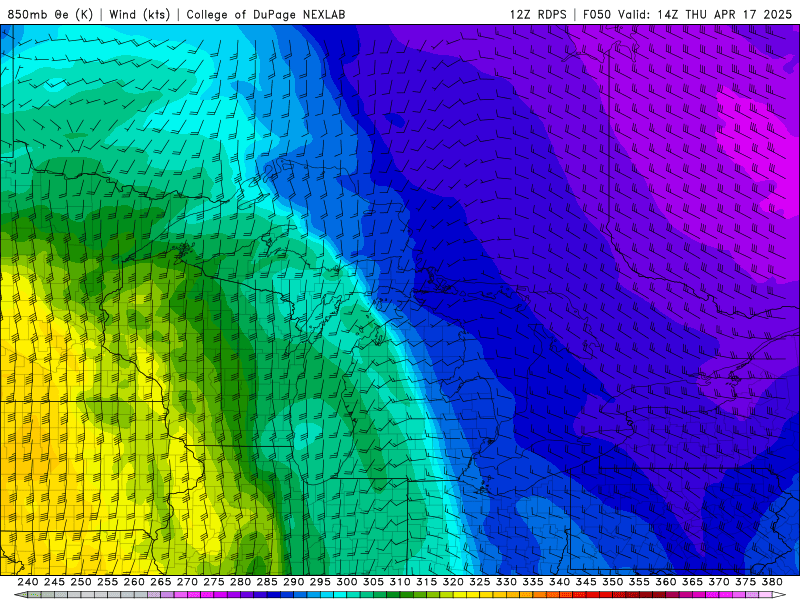Viewport: 800px width, 600px height.
Task: Select the 340 value on color scale
Action: pyautogui.click(x=559, y=582)
